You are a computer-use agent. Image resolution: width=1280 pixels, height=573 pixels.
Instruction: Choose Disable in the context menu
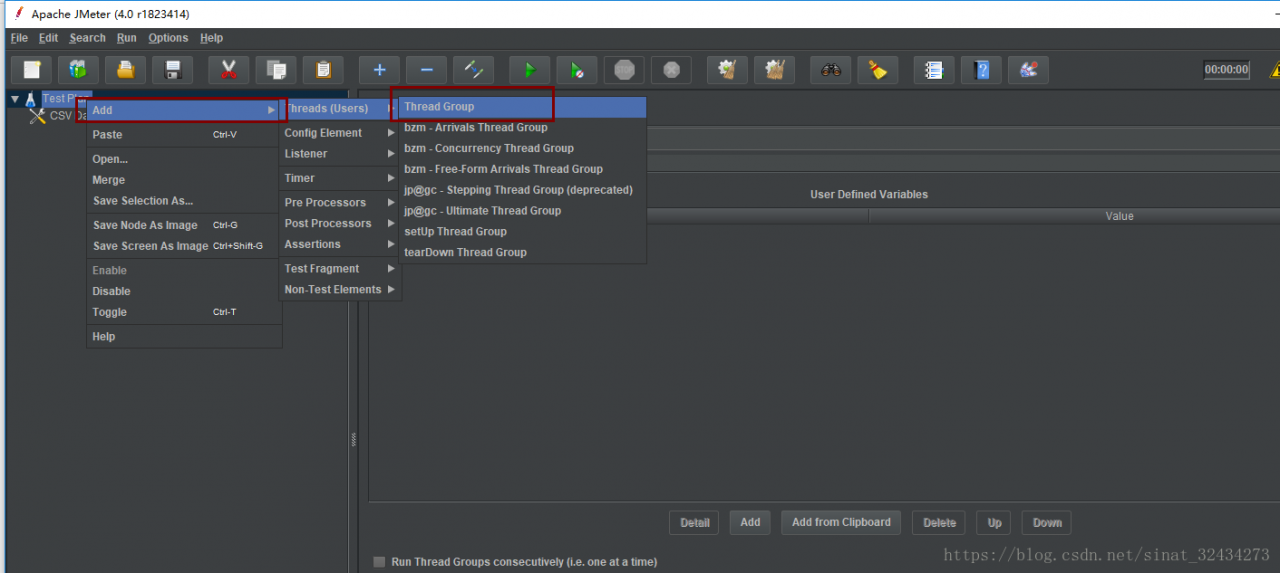(184, 291)
